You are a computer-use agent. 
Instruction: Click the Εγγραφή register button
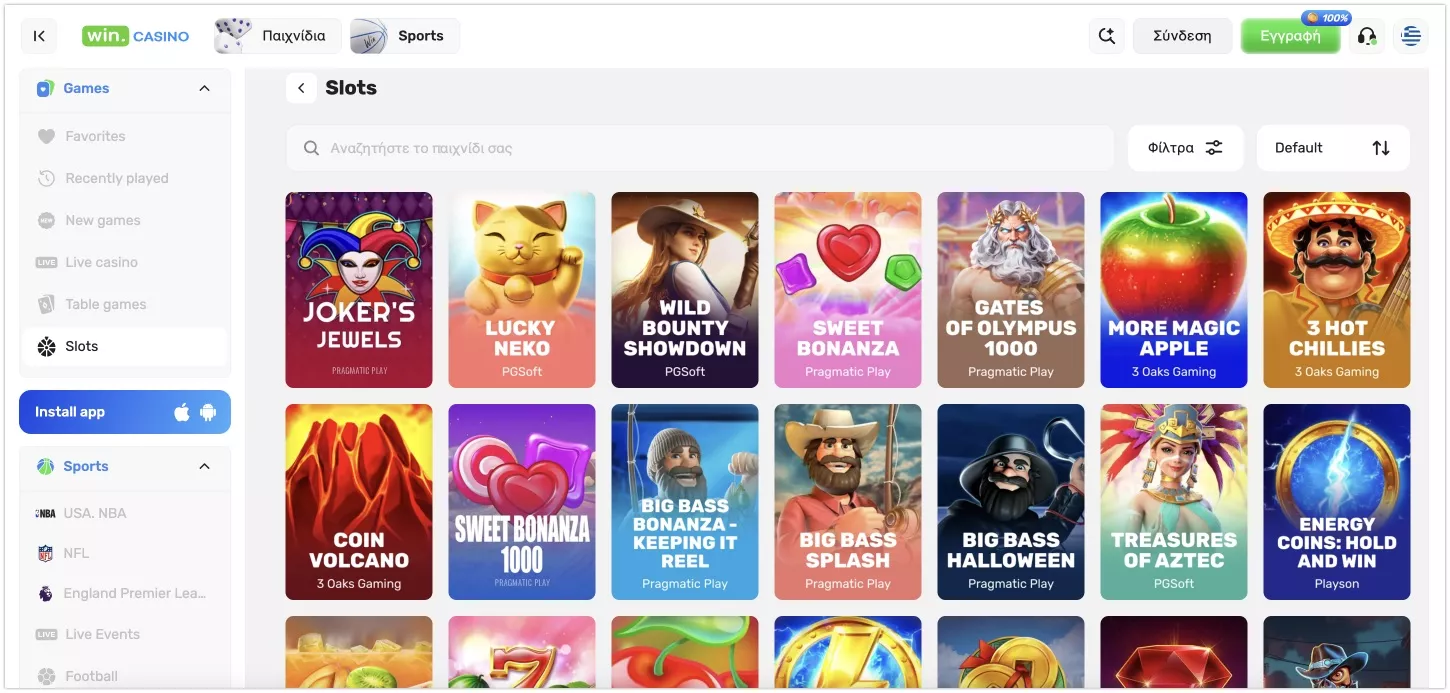point(1290,36)
